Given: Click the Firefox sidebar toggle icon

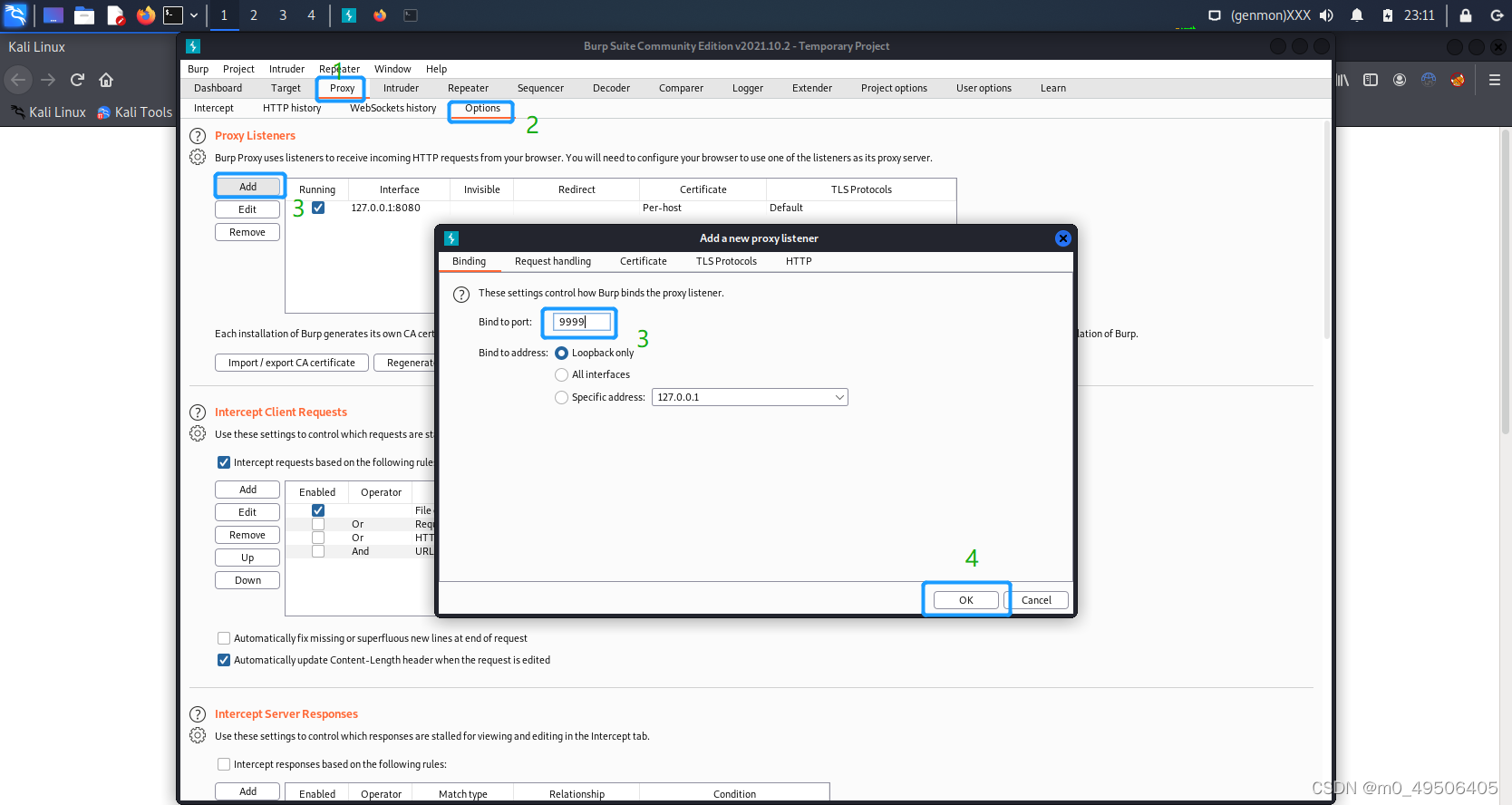Looking at the screenshot, I should (x=1371, y=80).
